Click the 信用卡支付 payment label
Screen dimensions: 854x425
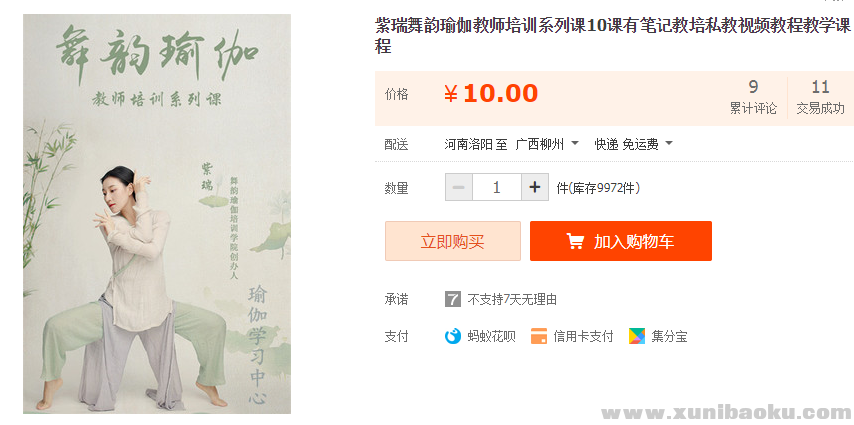(x=583, y=336)
